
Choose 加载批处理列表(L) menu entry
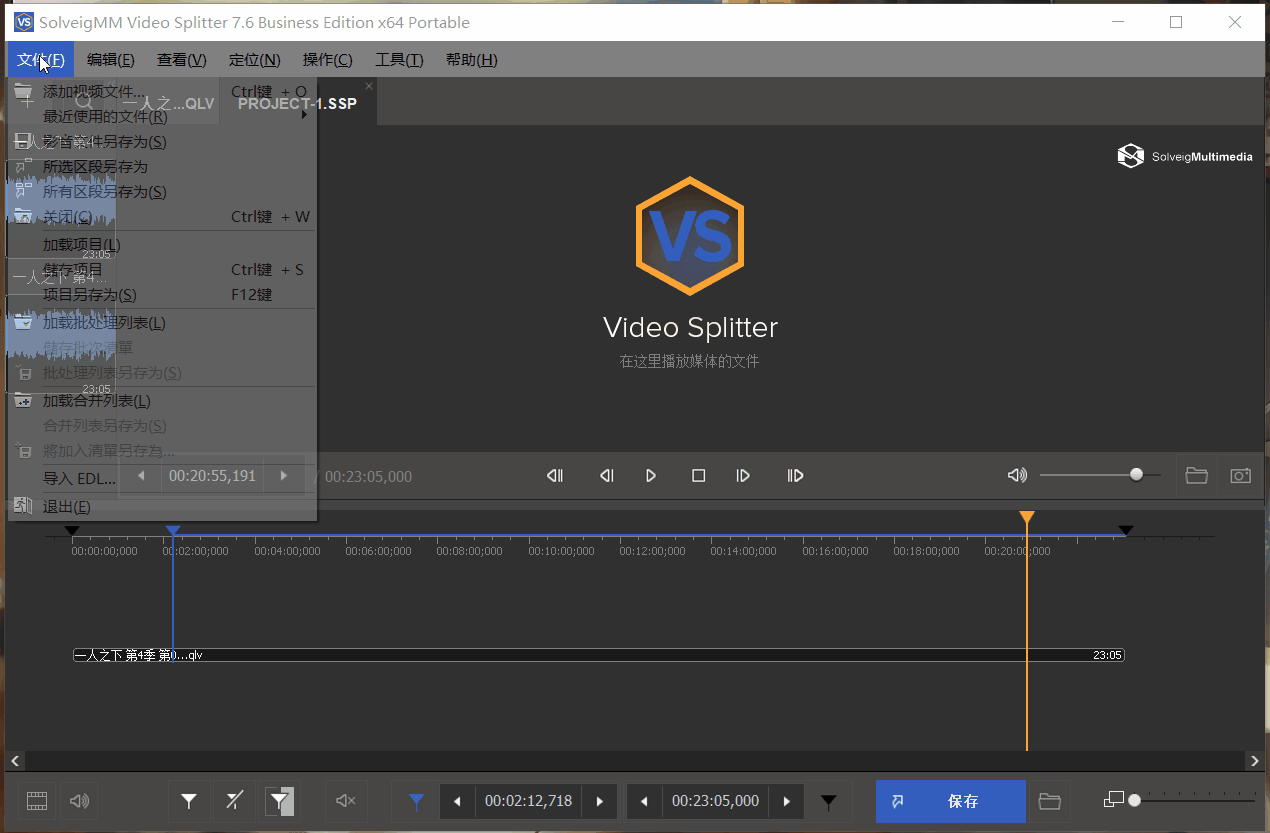pos(162,323)
